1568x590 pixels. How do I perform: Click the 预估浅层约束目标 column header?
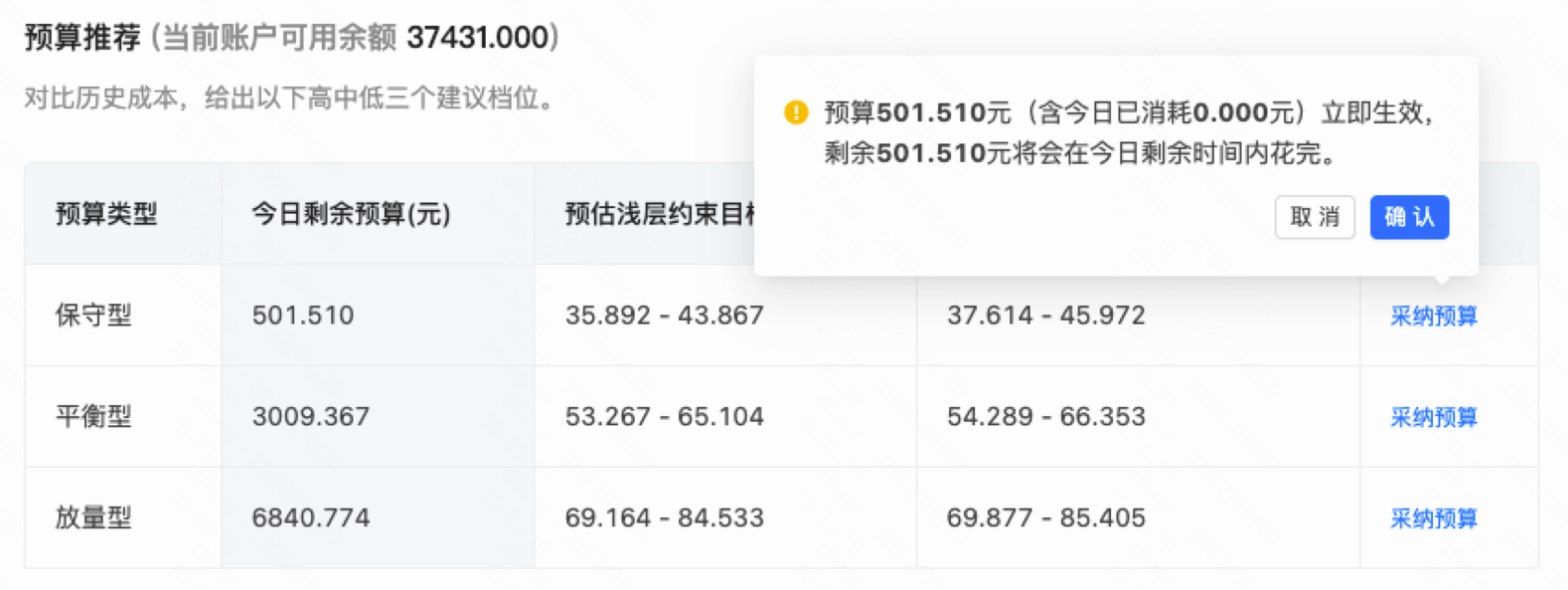[659, 214]
